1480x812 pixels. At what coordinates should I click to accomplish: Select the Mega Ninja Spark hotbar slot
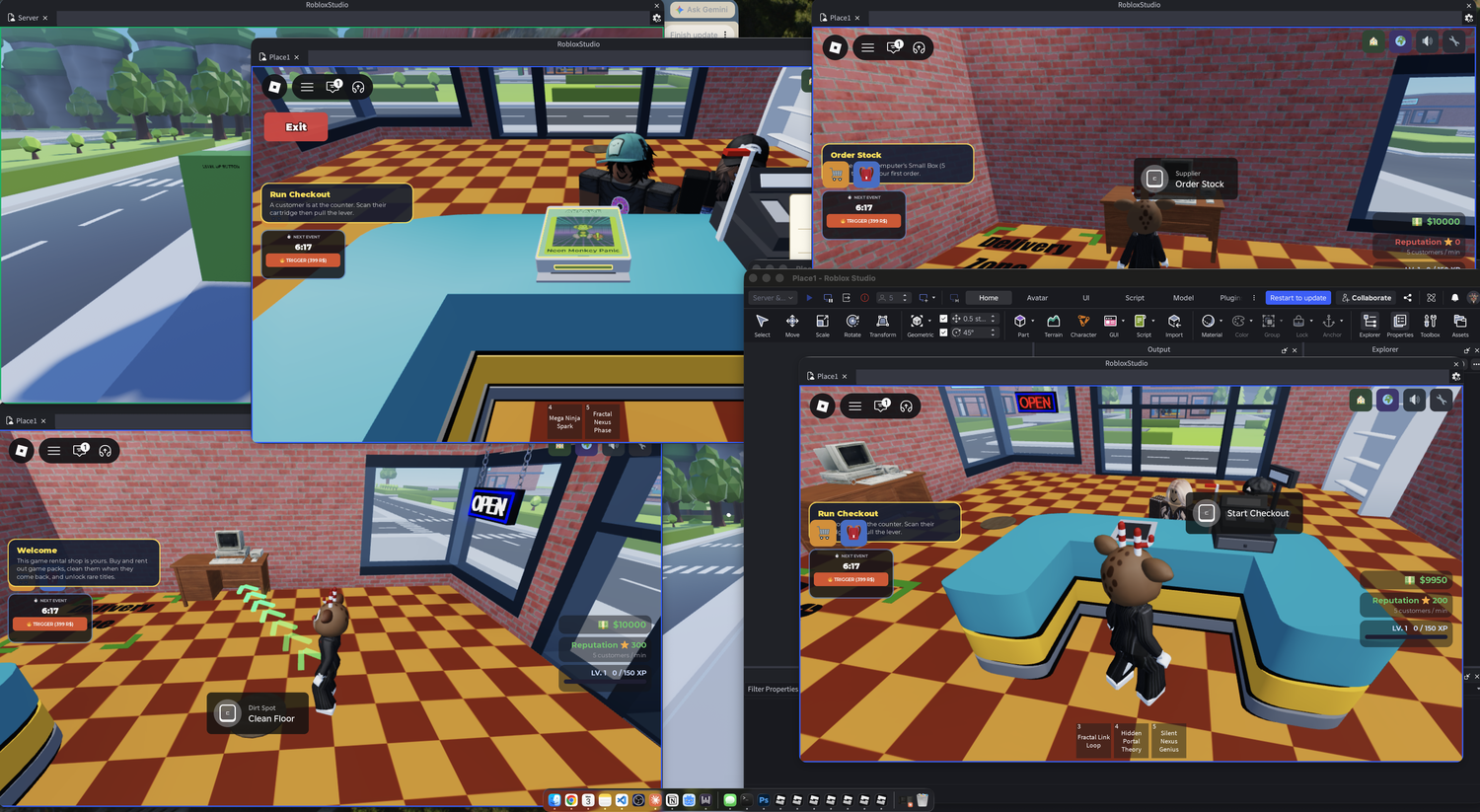click(564, 419)
